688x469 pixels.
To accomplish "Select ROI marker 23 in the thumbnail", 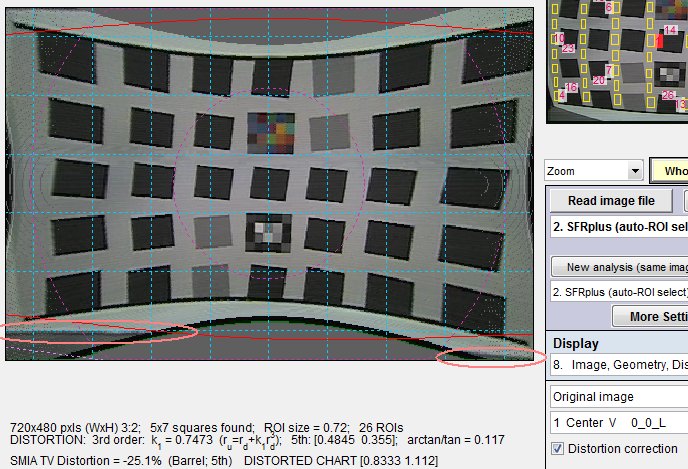I will [x=568, y=48].
